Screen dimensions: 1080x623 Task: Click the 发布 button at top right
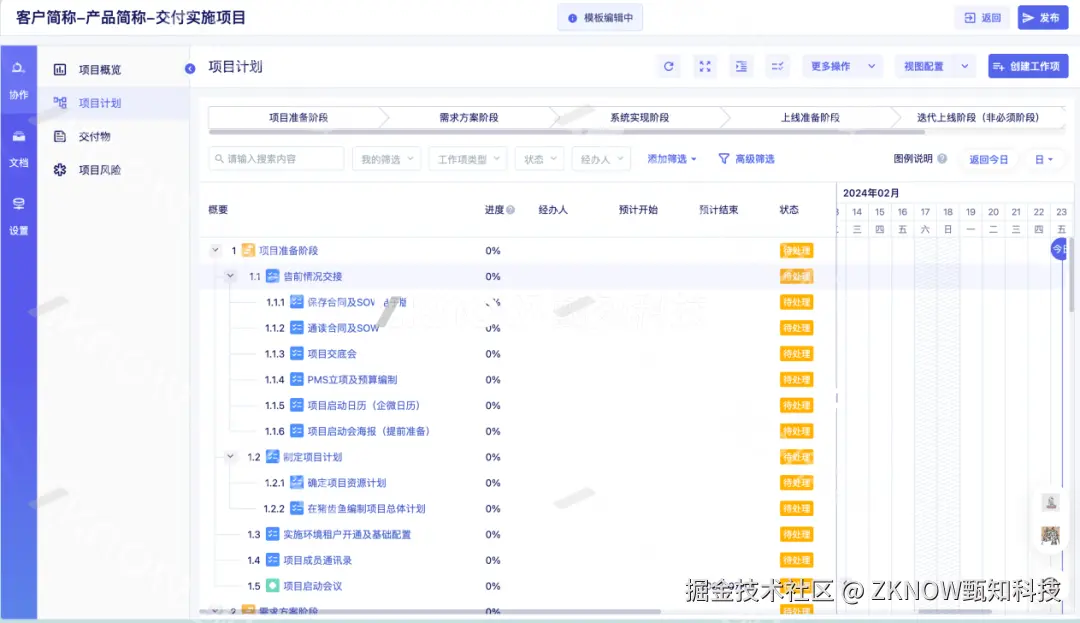(1043, 16)
